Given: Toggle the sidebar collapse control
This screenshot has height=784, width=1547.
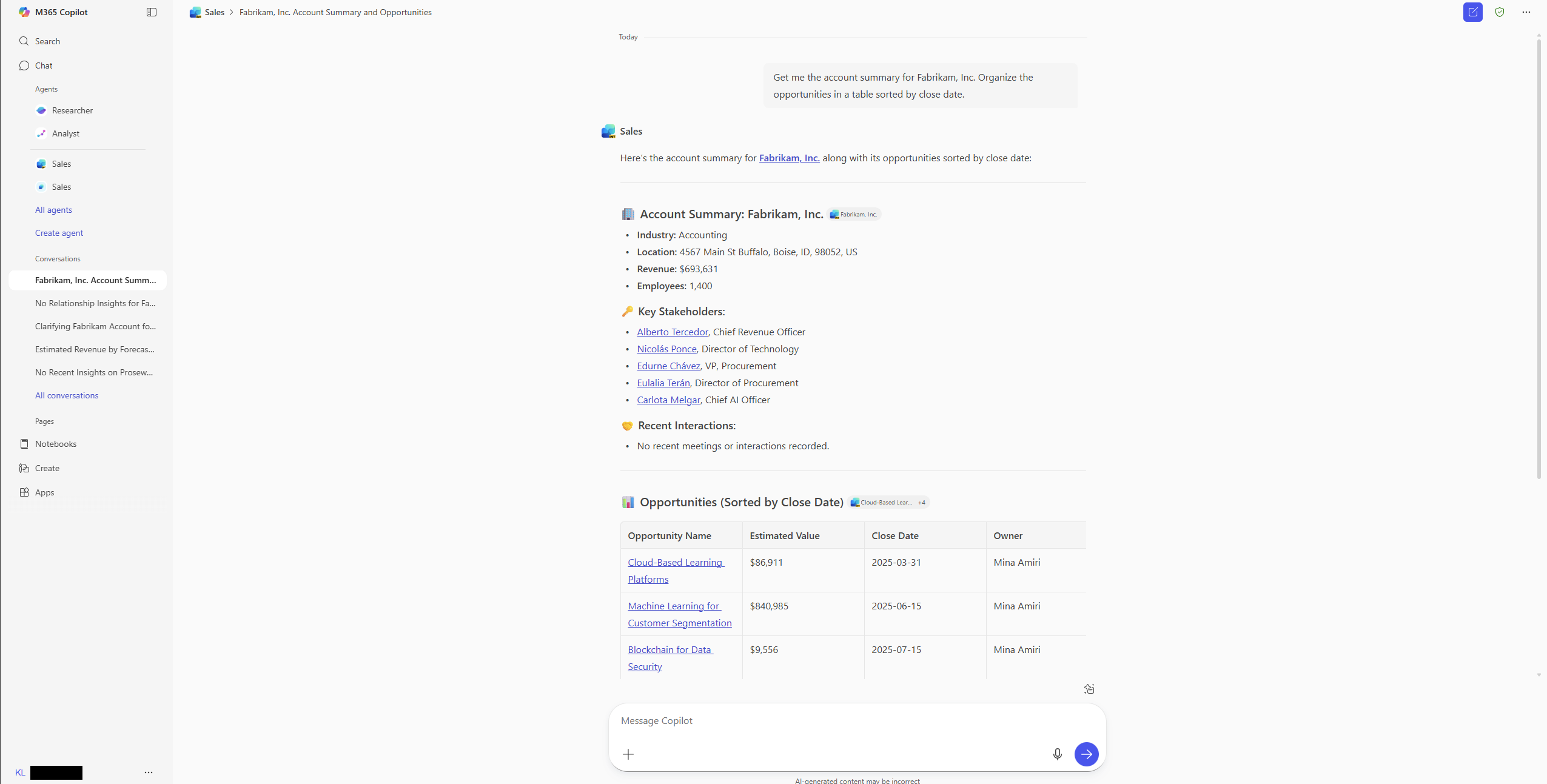Looking at the screenshot, I should [151, 12].
